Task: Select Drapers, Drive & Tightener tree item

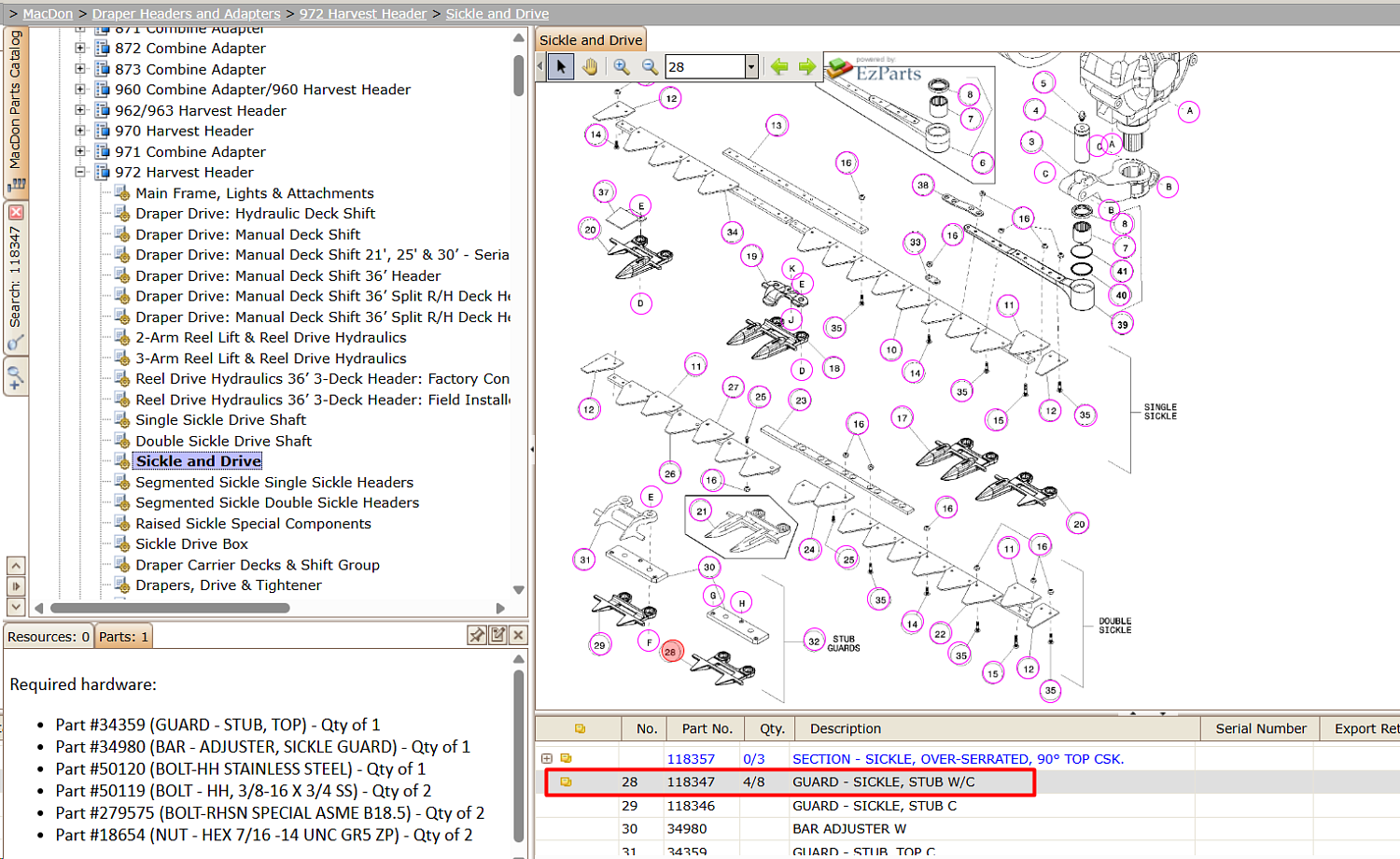Action: point(229,585)
